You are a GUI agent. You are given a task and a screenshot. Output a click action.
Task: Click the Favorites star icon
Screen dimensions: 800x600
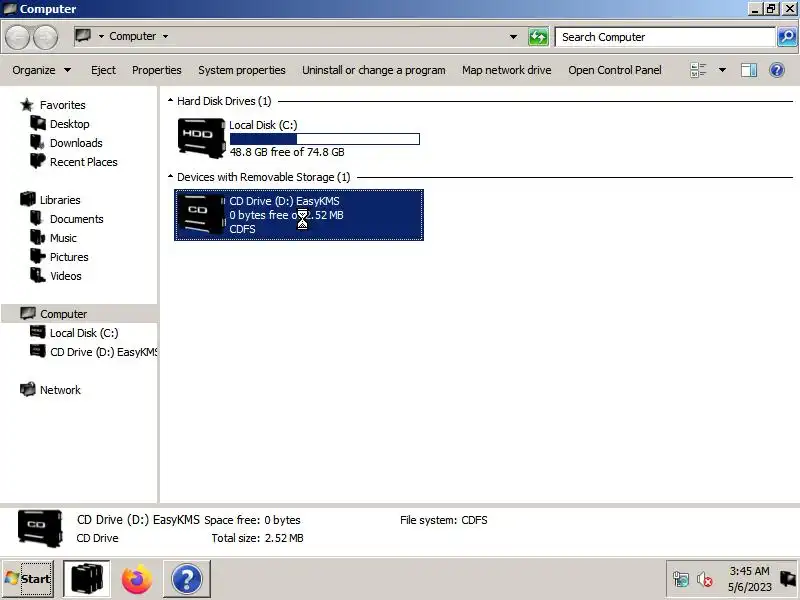27,105
